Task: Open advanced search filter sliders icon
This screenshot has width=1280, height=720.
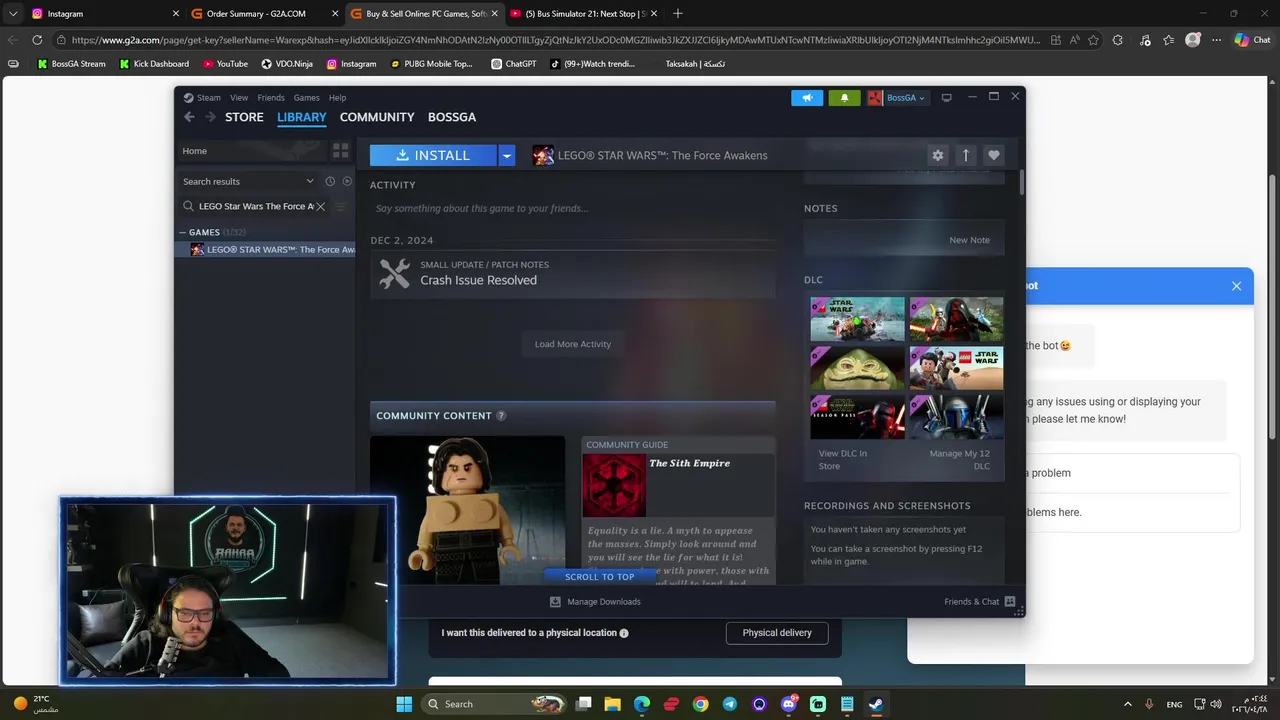Action: click(340, 206)
